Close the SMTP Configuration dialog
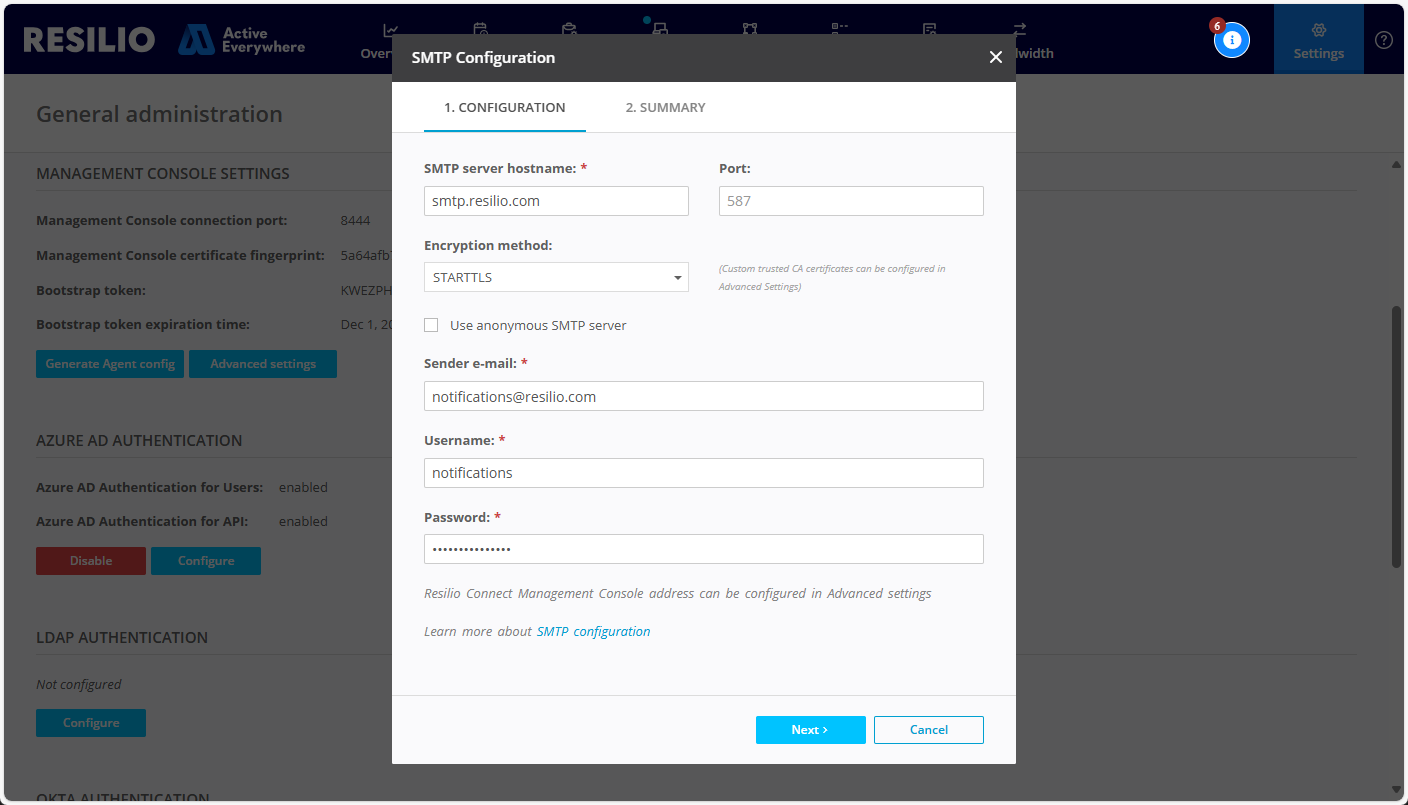This screenshot has height=805, width=1408. (995, 58)
